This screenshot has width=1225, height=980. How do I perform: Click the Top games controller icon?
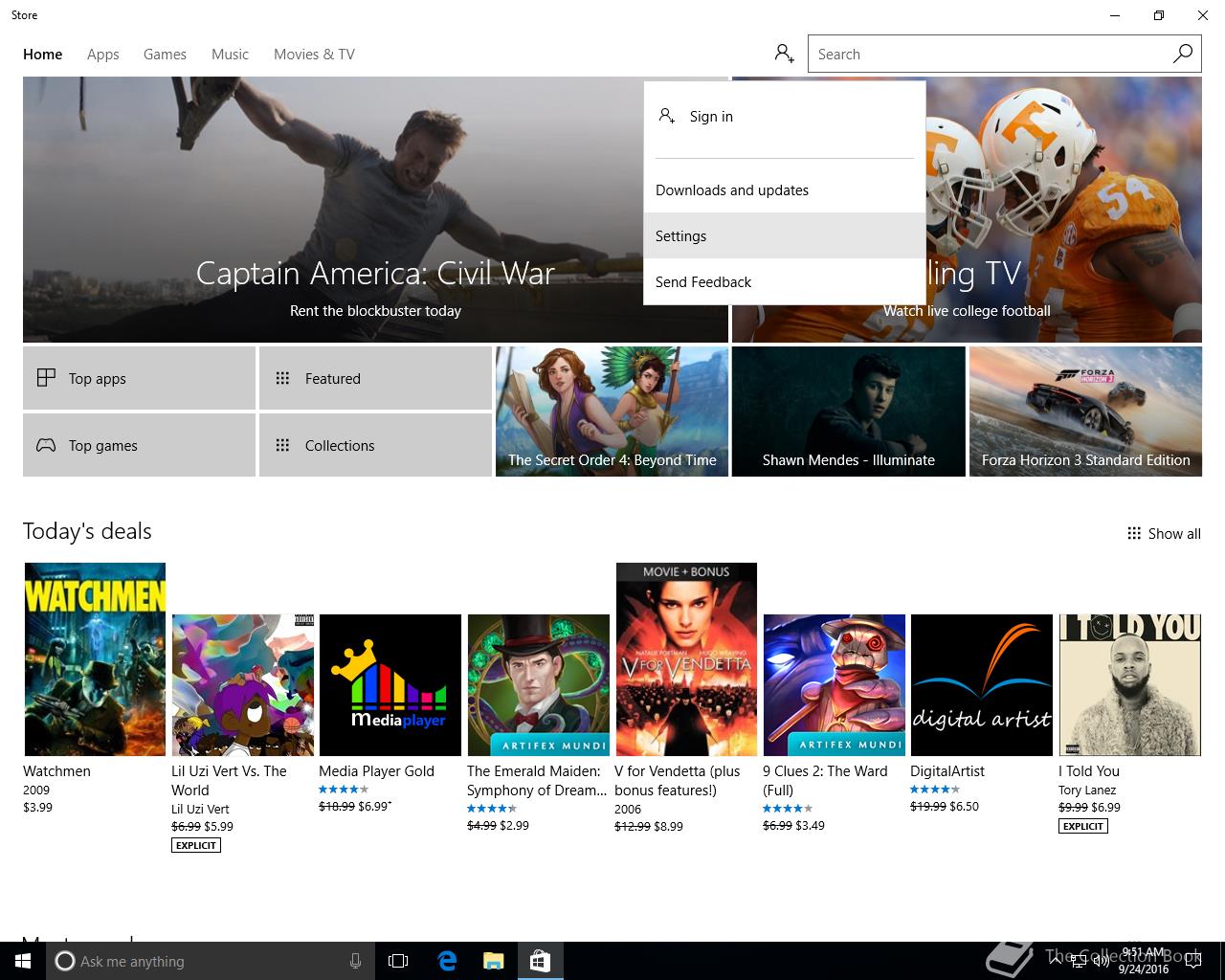46,445
